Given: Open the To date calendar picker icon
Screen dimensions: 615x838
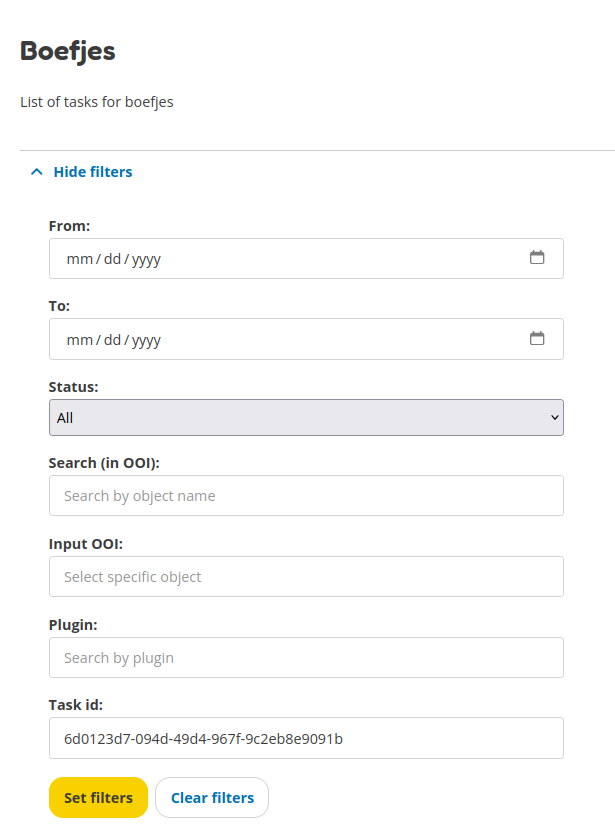Looking at the screenshot, I should click(x=537, y=339).
